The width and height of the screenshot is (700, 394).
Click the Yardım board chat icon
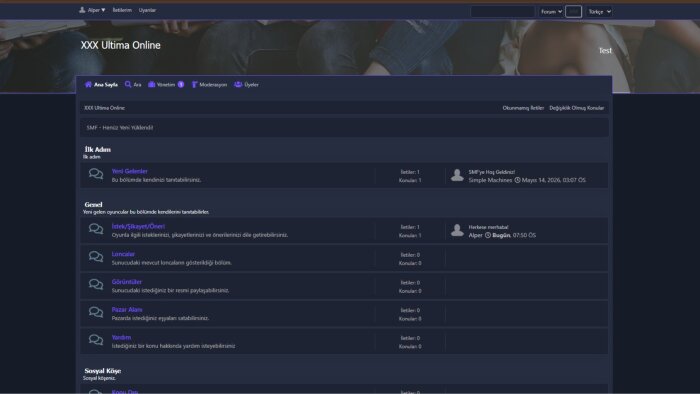click(x=96, y=340)
